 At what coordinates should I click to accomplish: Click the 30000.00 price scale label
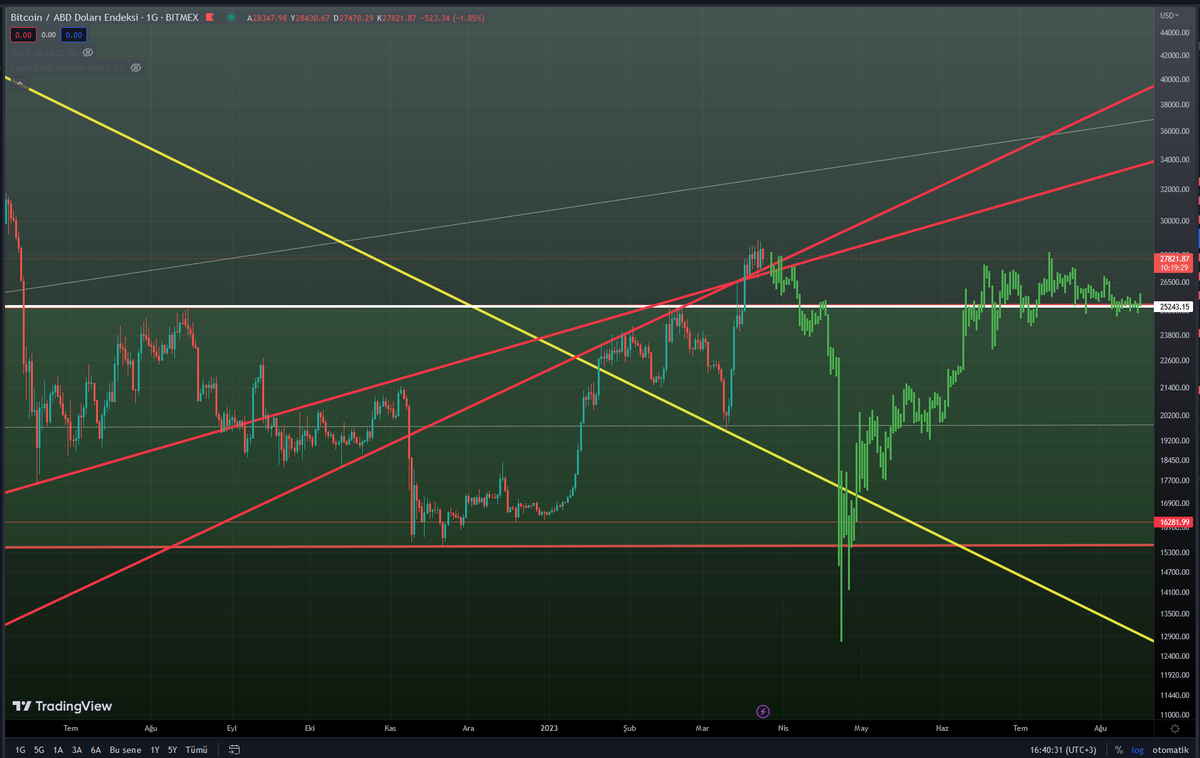point(1174,222)
